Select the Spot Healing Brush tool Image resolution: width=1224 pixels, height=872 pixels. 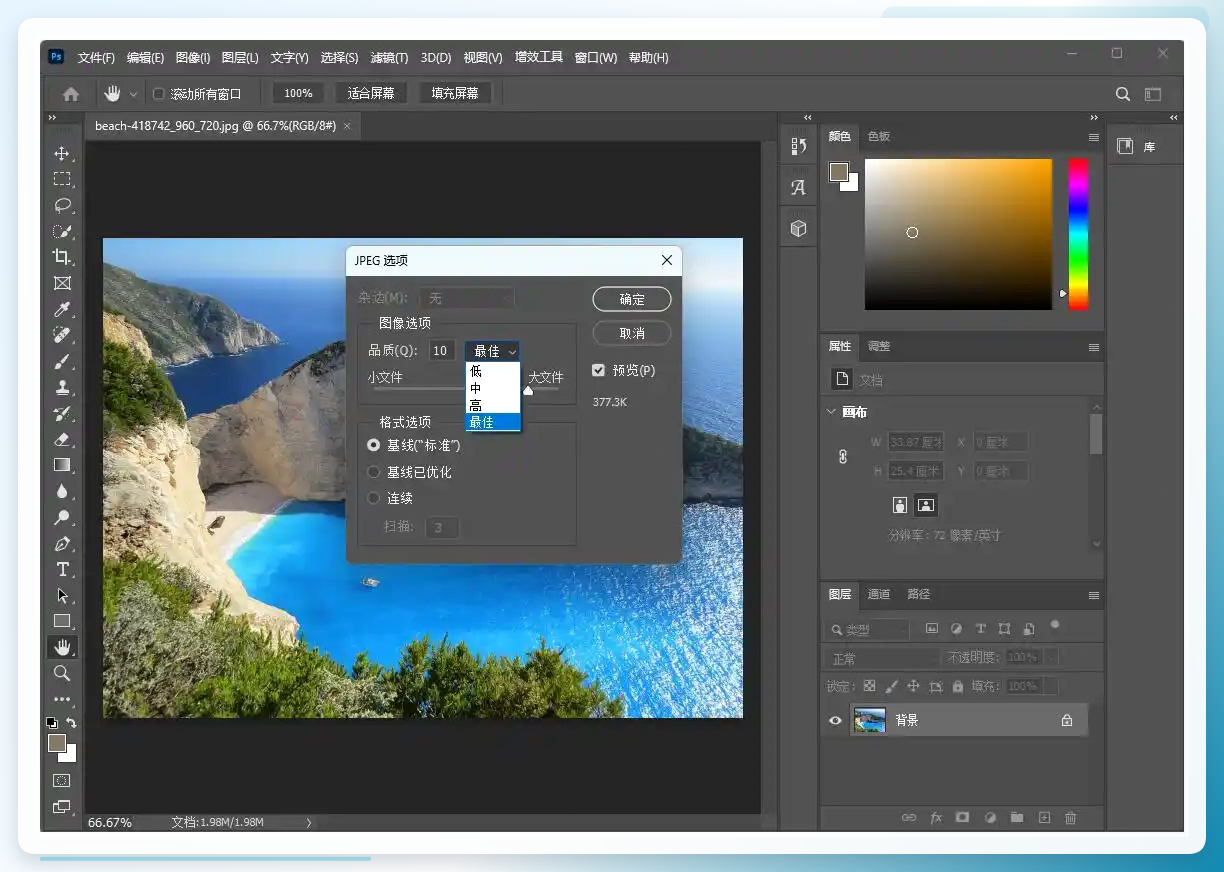pyautogui.click(x=62, y=335)
